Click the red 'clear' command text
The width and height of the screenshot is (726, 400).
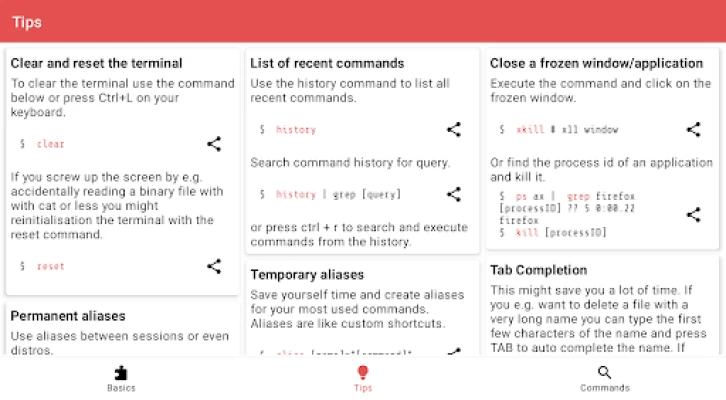[x=50, y=145]
